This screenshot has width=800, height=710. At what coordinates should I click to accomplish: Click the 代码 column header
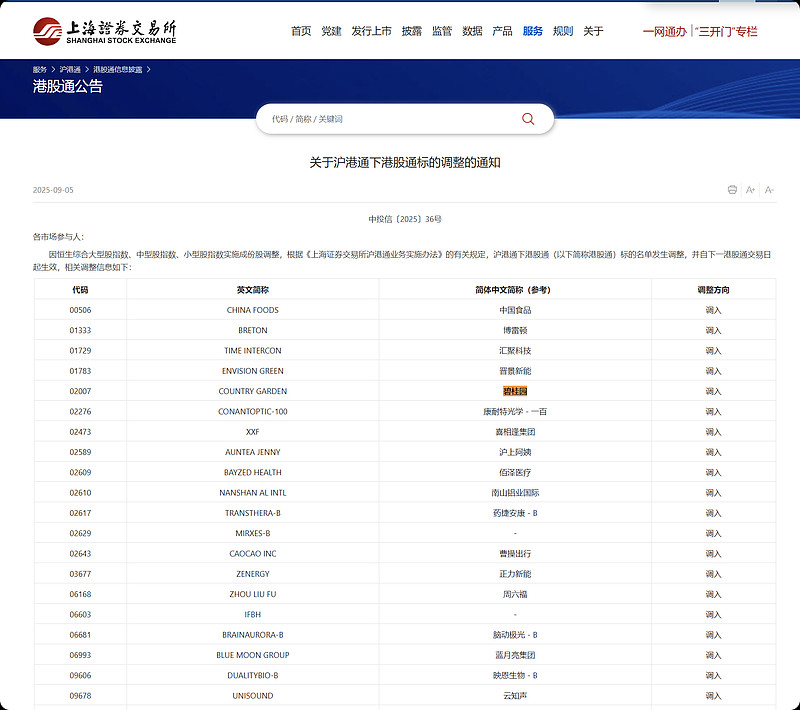point(80,290)
